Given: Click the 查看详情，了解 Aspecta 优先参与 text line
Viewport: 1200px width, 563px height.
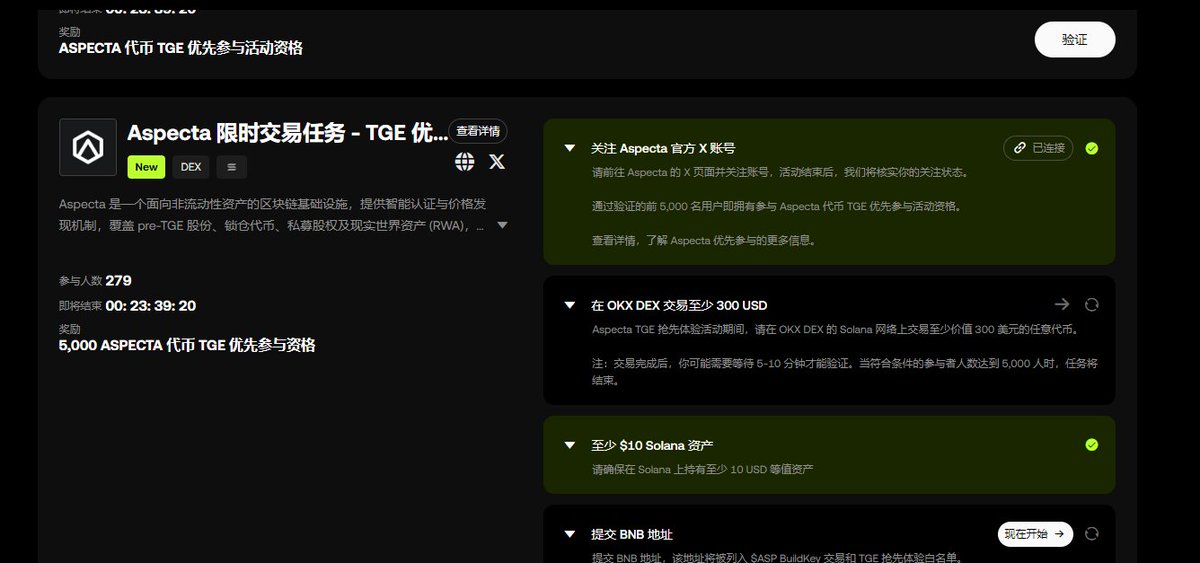Looking at the screenshot, I should pyautogui.click(x=703, y=241).
